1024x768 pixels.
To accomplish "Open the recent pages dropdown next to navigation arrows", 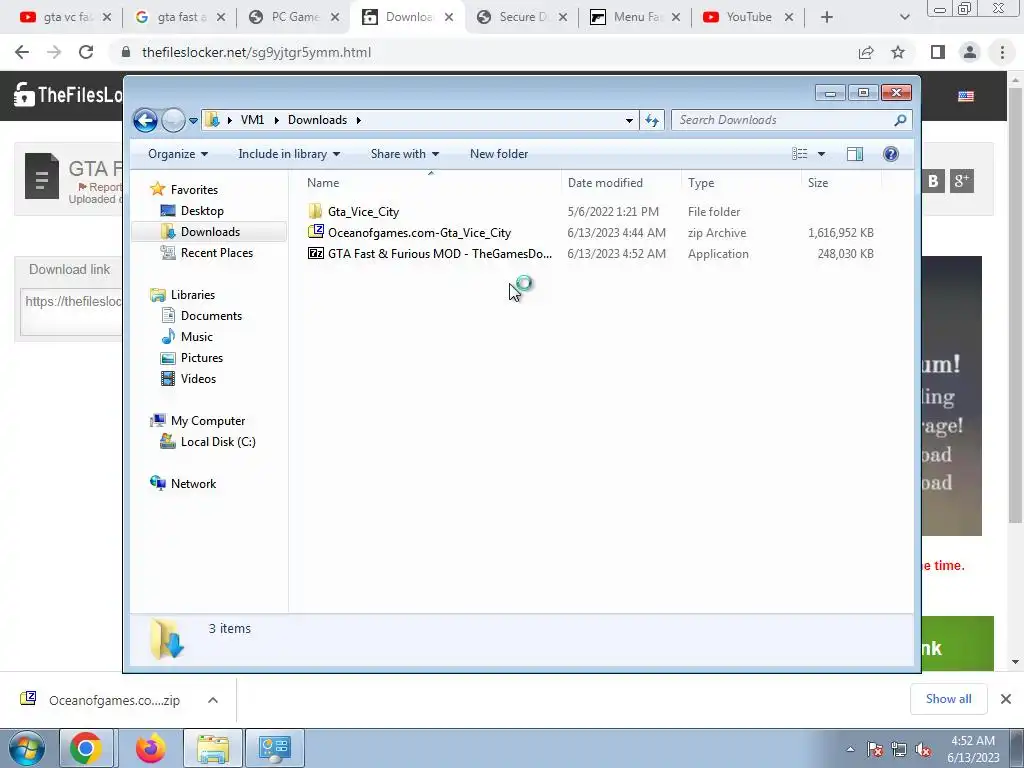I will pos(193,121).
